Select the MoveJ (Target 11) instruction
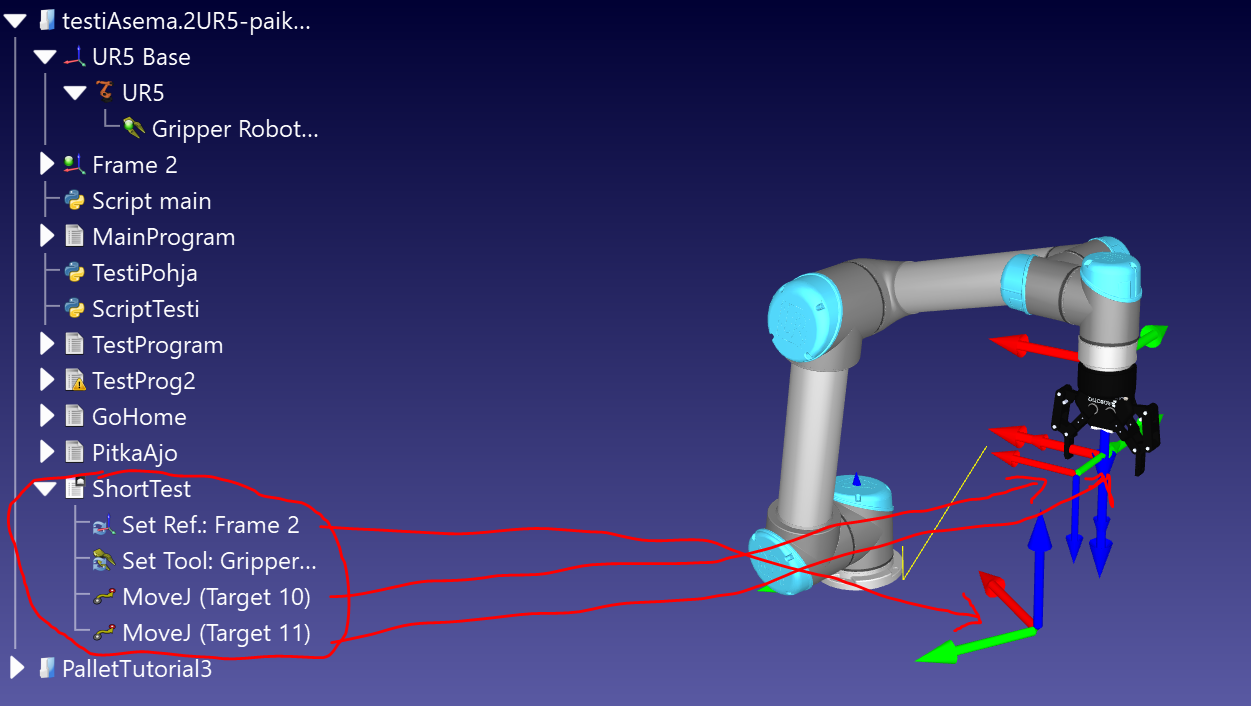Screen dimensions: 1251x706 [216, 633]
